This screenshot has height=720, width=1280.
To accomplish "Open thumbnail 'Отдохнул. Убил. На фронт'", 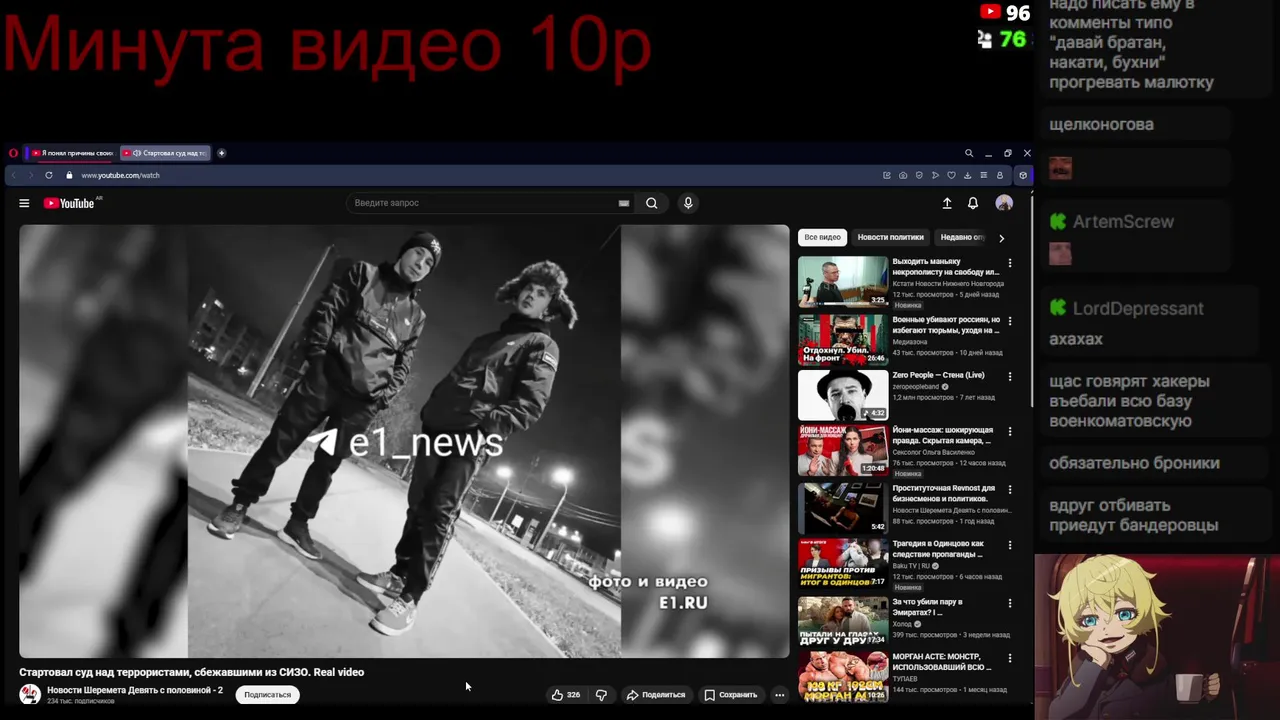I will tap(843, 339).
